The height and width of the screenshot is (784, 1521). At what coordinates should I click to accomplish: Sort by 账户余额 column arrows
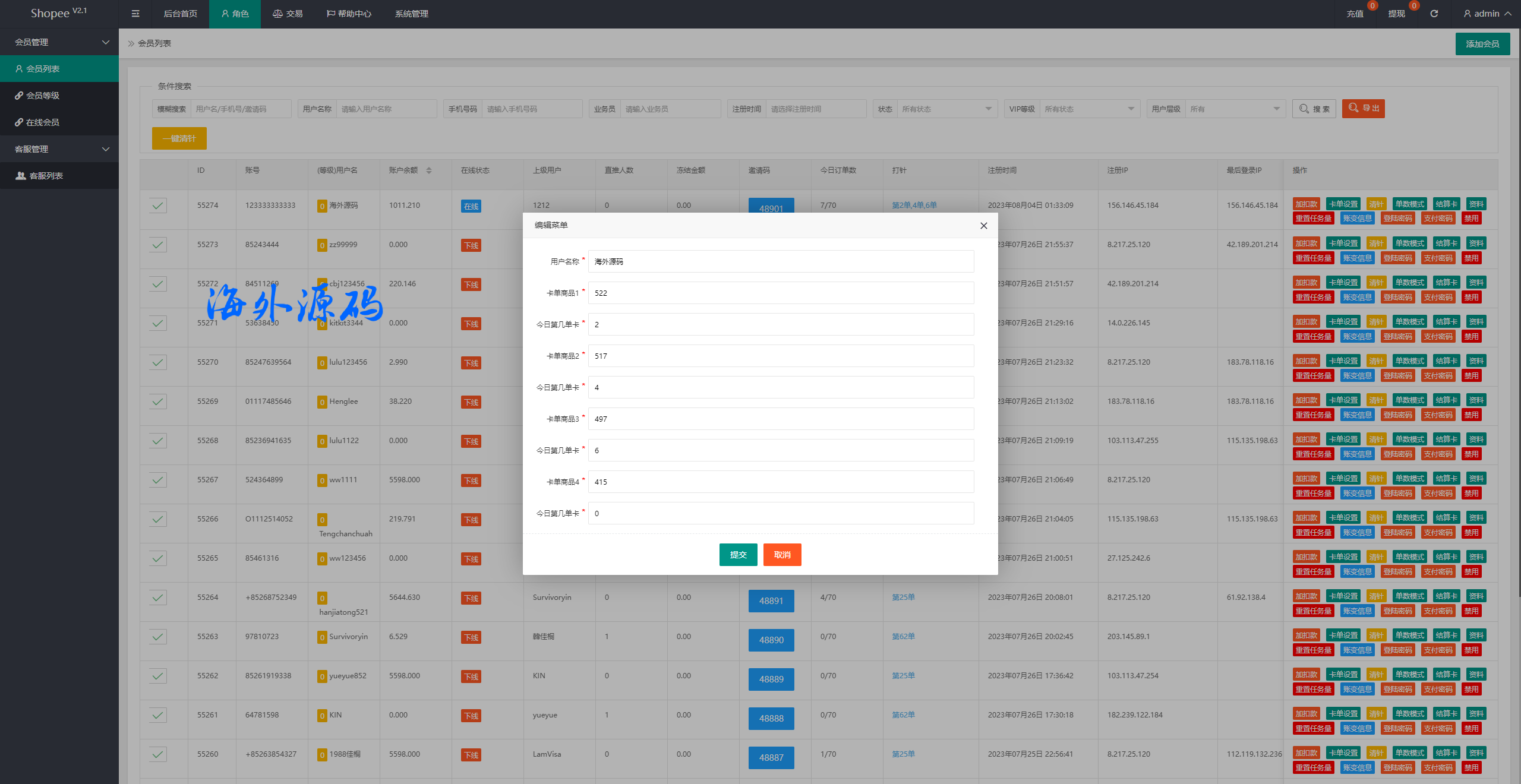tap(429, 170)
